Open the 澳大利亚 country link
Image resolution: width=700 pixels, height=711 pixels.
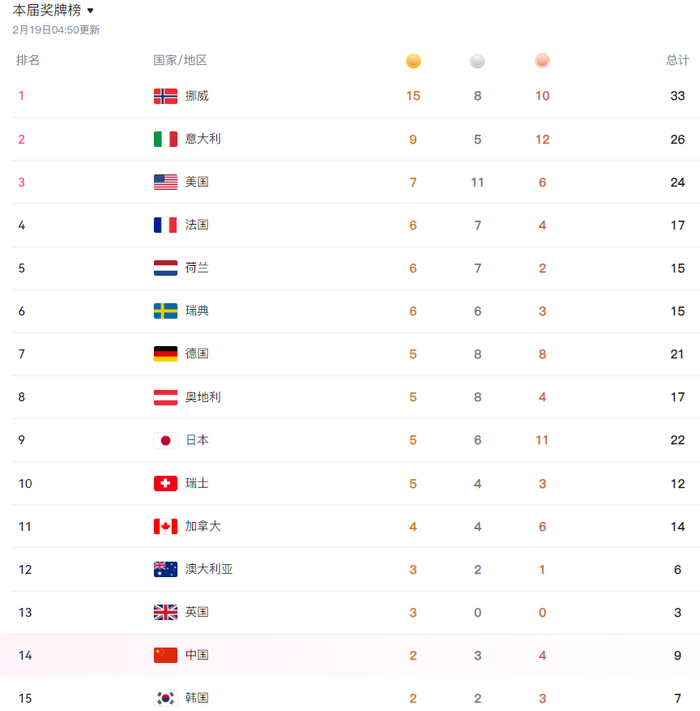tap(209, 569)
